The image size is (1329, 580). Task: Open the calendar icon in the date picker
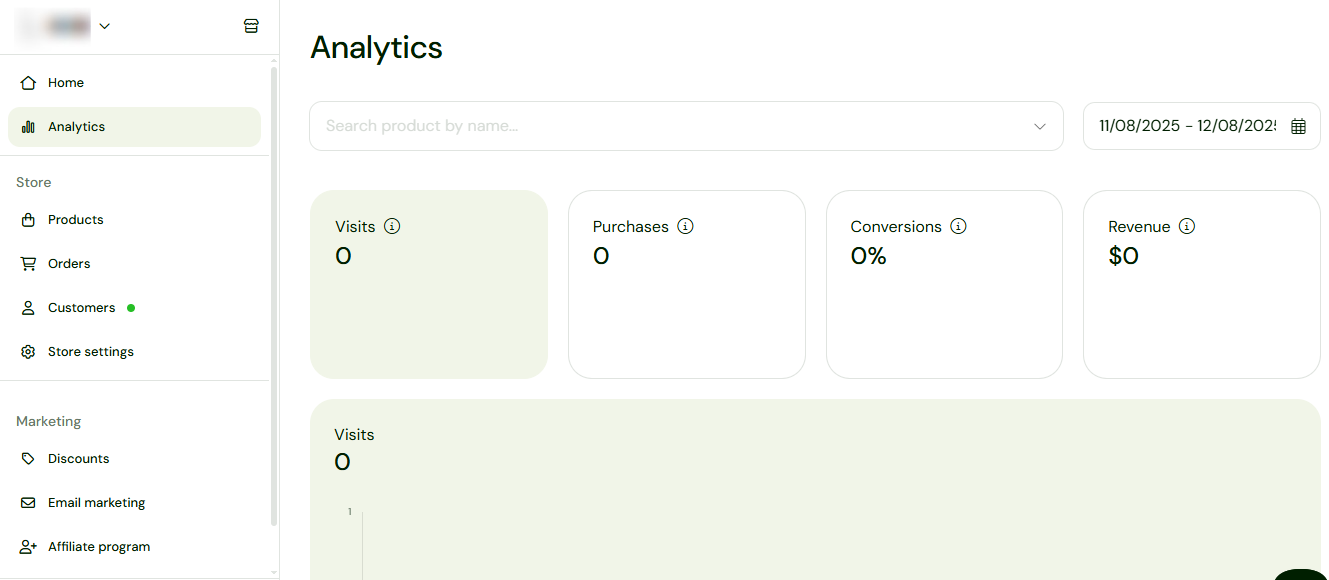pos(1297,125)
